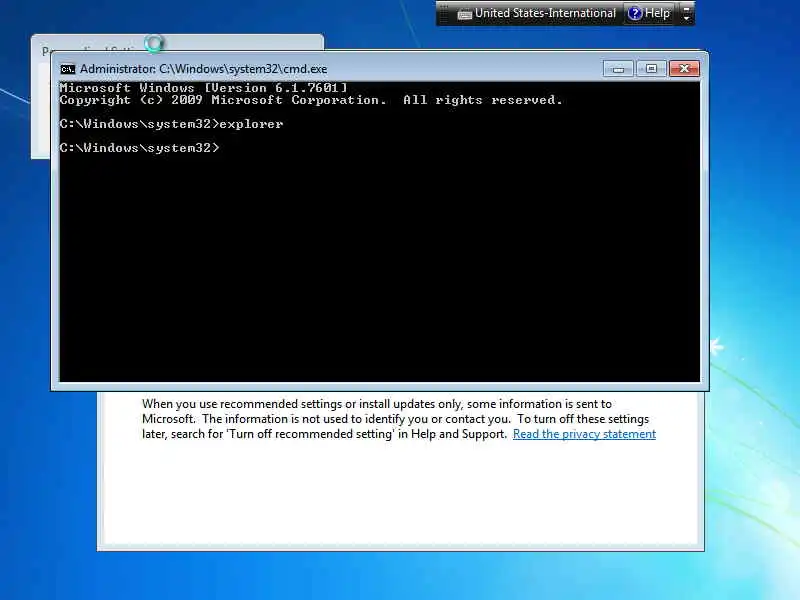Open Help from the language bar
This screenshot has width=800, height=600.
649,13
